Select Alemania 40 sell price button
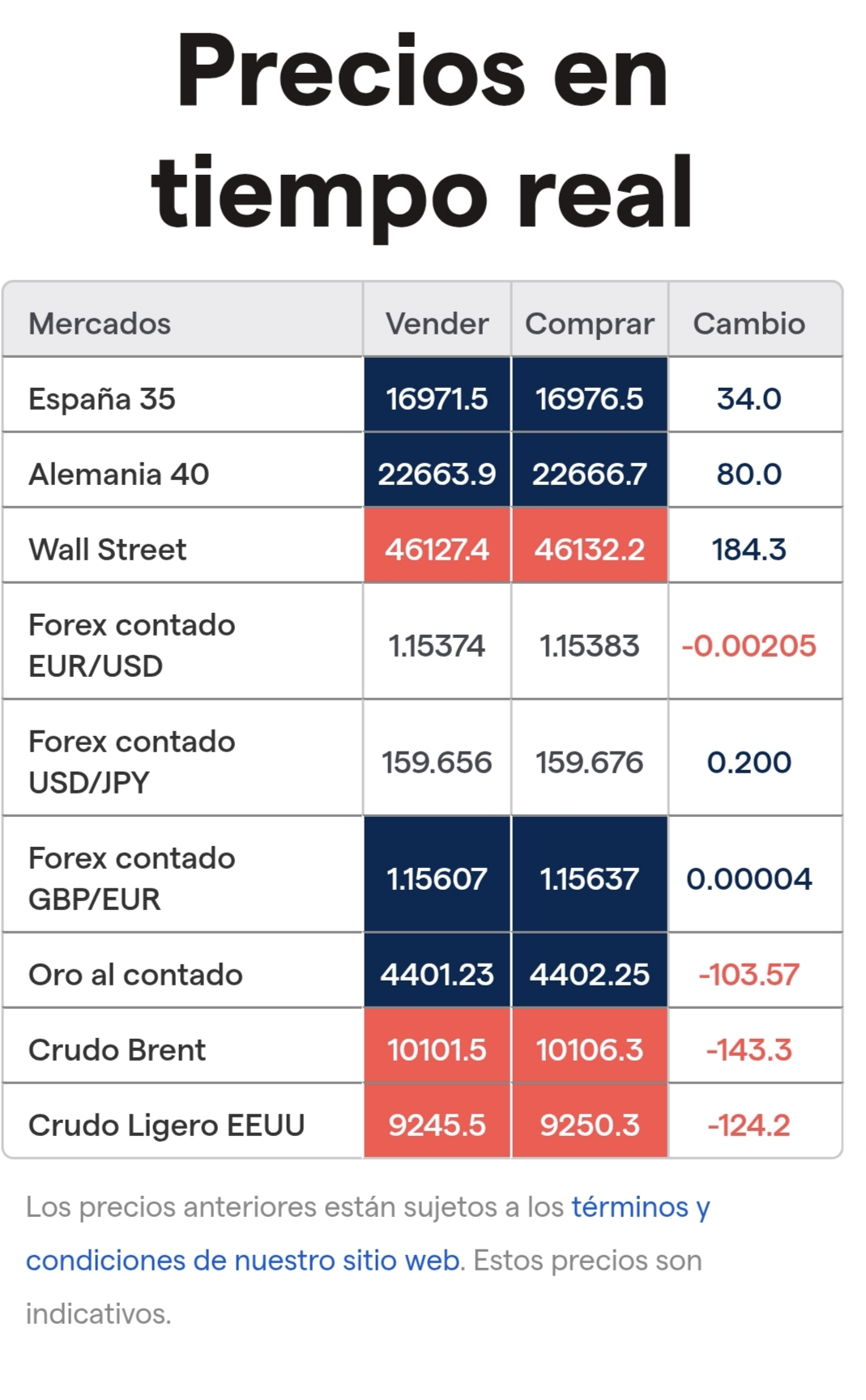 tap(437, 474)
